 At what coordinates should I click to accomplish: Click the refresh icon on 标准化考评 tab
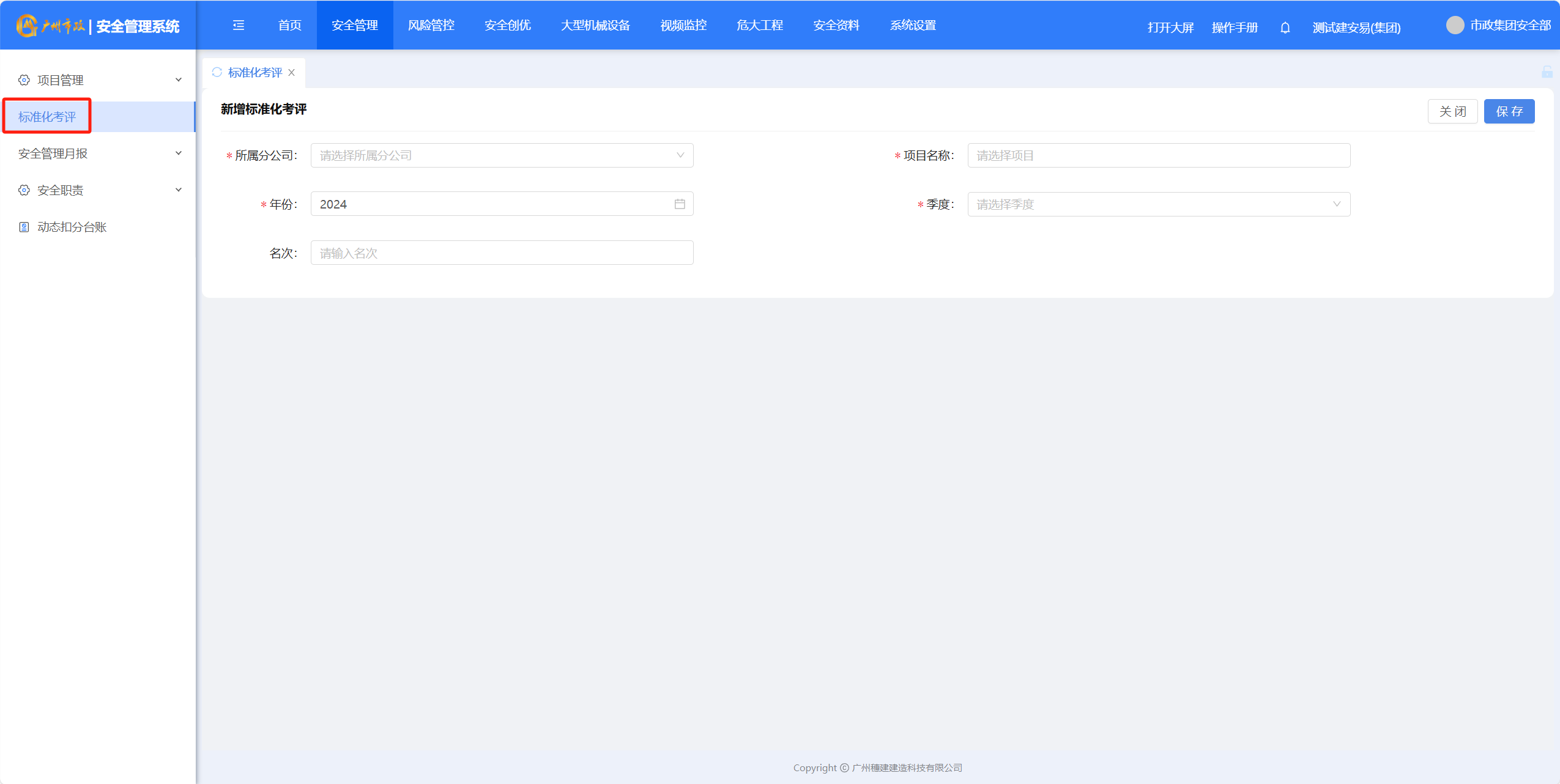(x=217, y=72)
